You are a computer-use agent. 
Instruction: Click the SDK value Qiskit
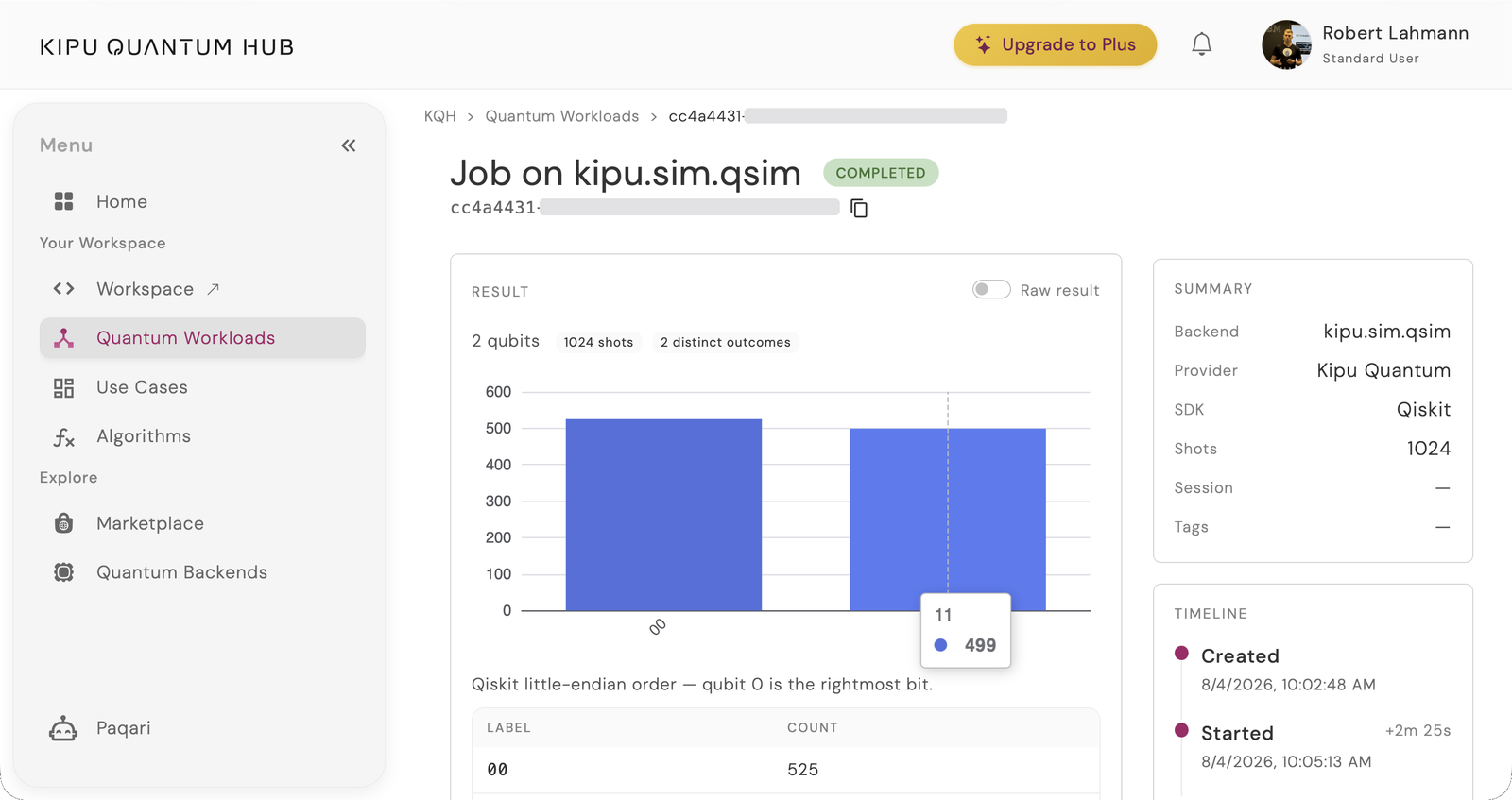pyautogui.click(x=1423, y=409)
